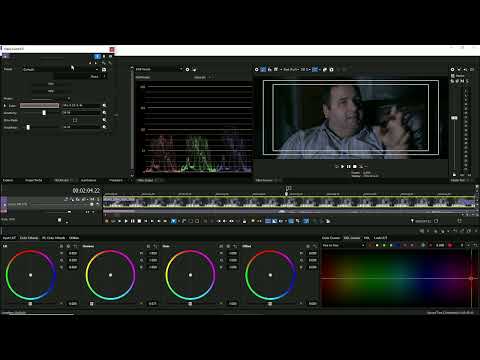Click the Sensitivity value input field

tap(81, 113)
